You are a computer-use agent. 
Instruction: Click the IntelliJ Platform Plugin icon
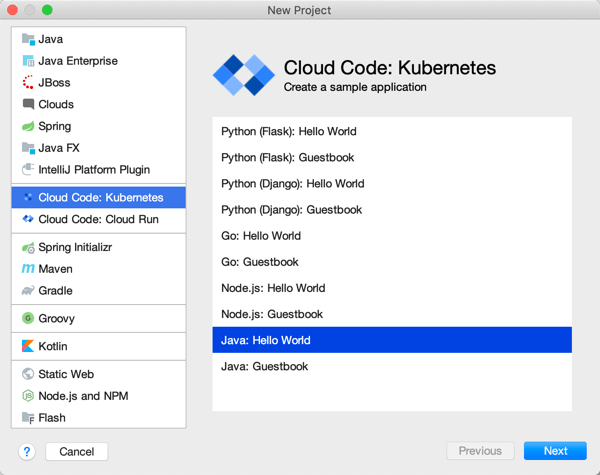28,169
